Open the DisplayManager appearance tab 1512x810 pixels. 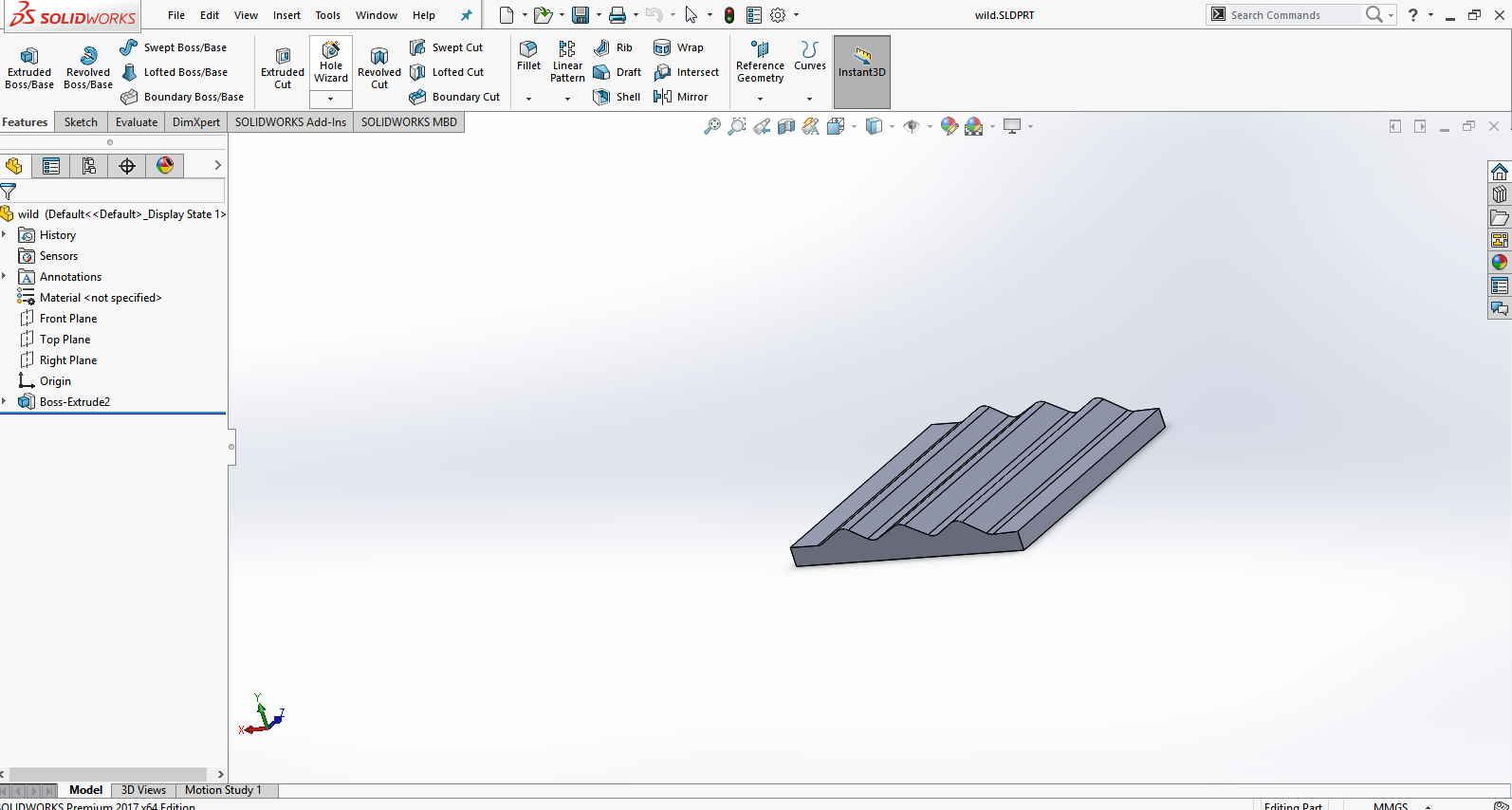coord(165,166)
